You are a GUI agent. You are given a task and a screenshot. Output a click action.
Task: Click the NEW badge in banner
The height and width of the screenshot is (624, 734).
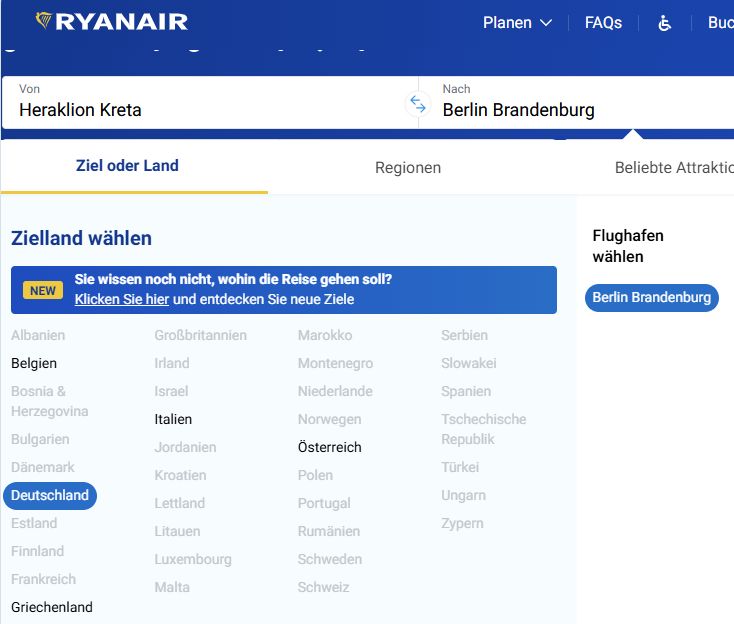coord(43,290)
